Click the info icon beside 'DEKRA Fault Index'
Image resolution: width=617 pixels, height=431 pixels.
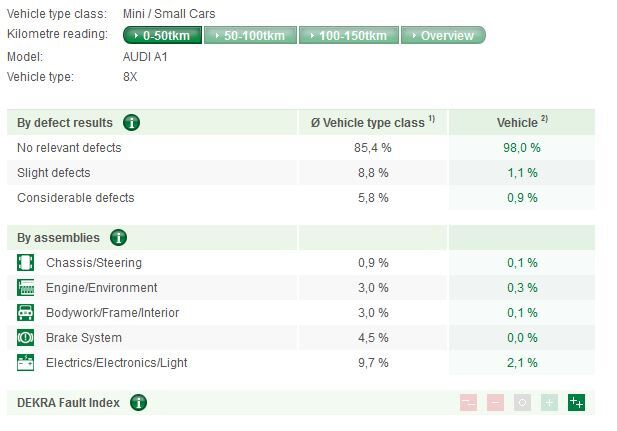coord(139,403)
